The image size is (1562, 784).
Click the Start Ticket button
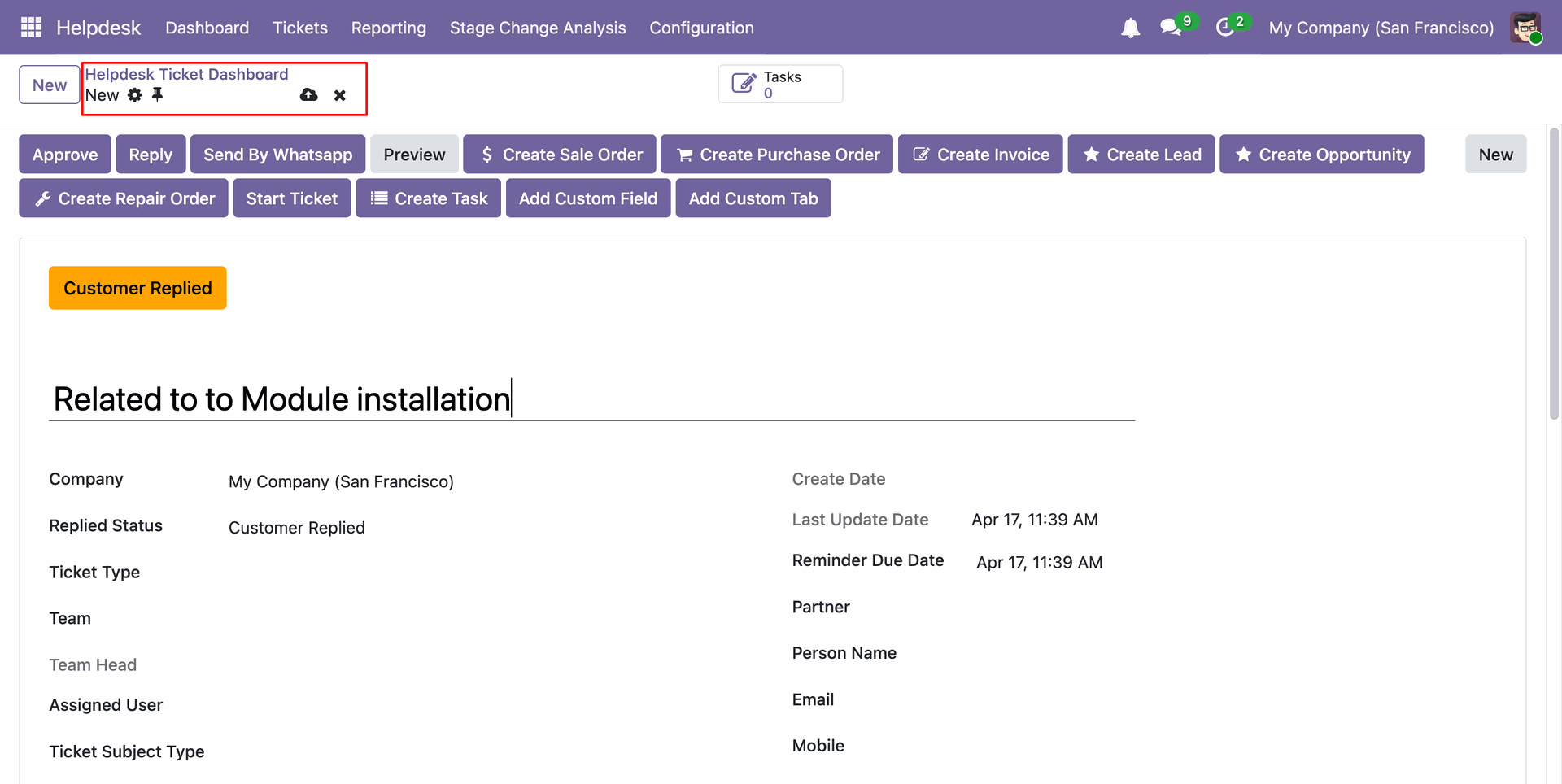(292, 198)
